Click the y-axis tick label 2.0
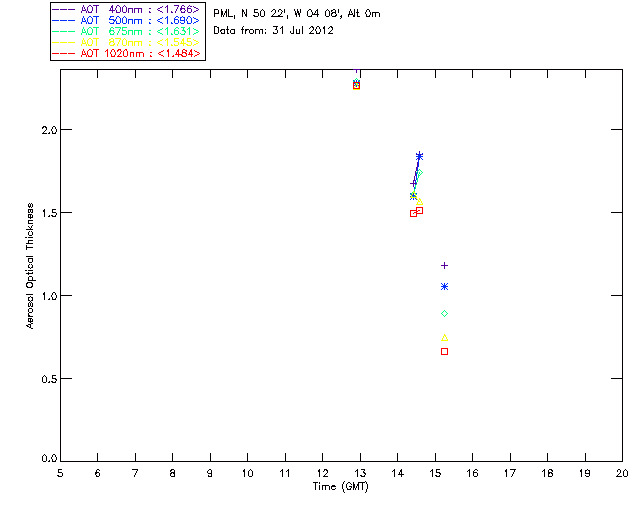 click(x=49, y=130)
